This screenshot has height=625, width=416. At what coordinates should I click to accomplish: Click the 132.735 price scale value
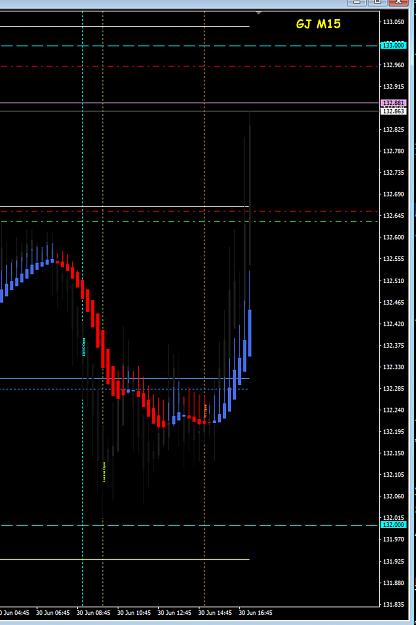pos(393,173)
